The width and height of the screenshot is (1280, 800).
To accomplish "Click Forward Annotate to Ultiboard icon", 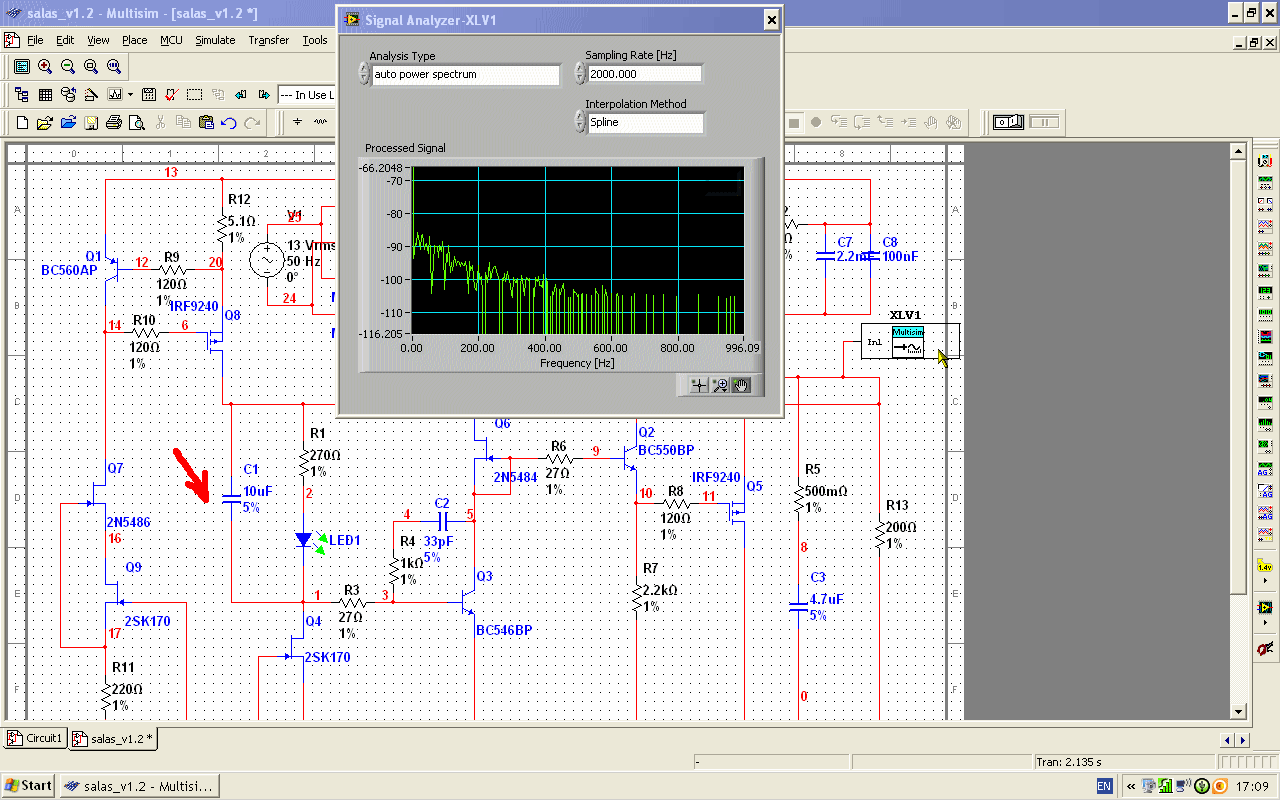I will [x=264, y=95].
